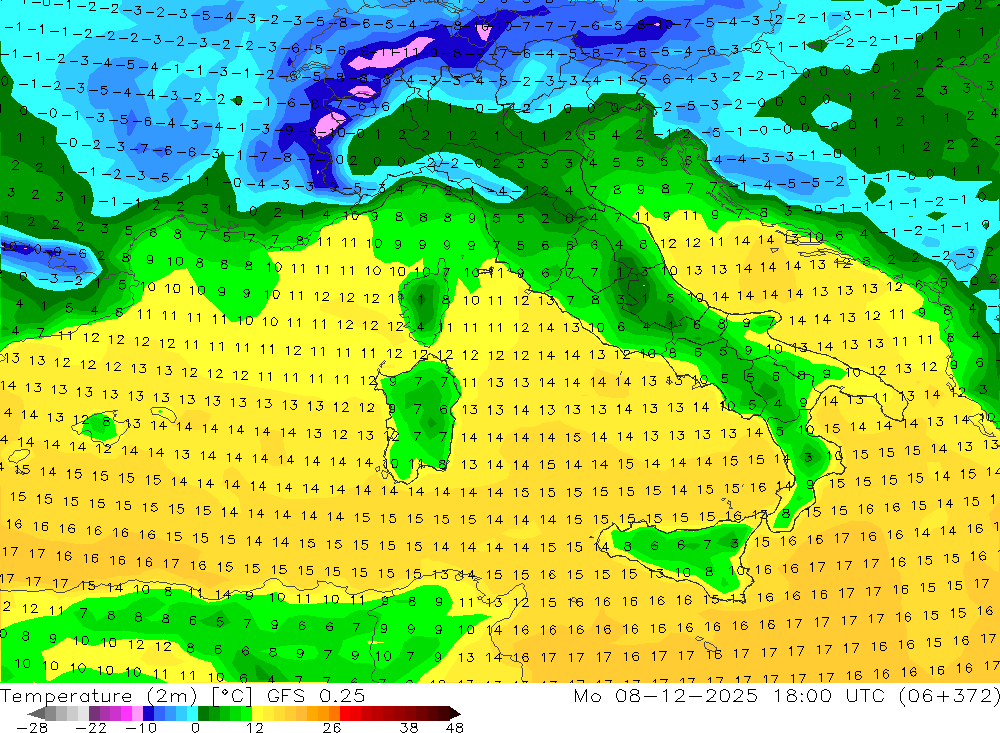Select the cyan swatch left of 0
This screenshot has height=733, width=1000.
point(192,713)
